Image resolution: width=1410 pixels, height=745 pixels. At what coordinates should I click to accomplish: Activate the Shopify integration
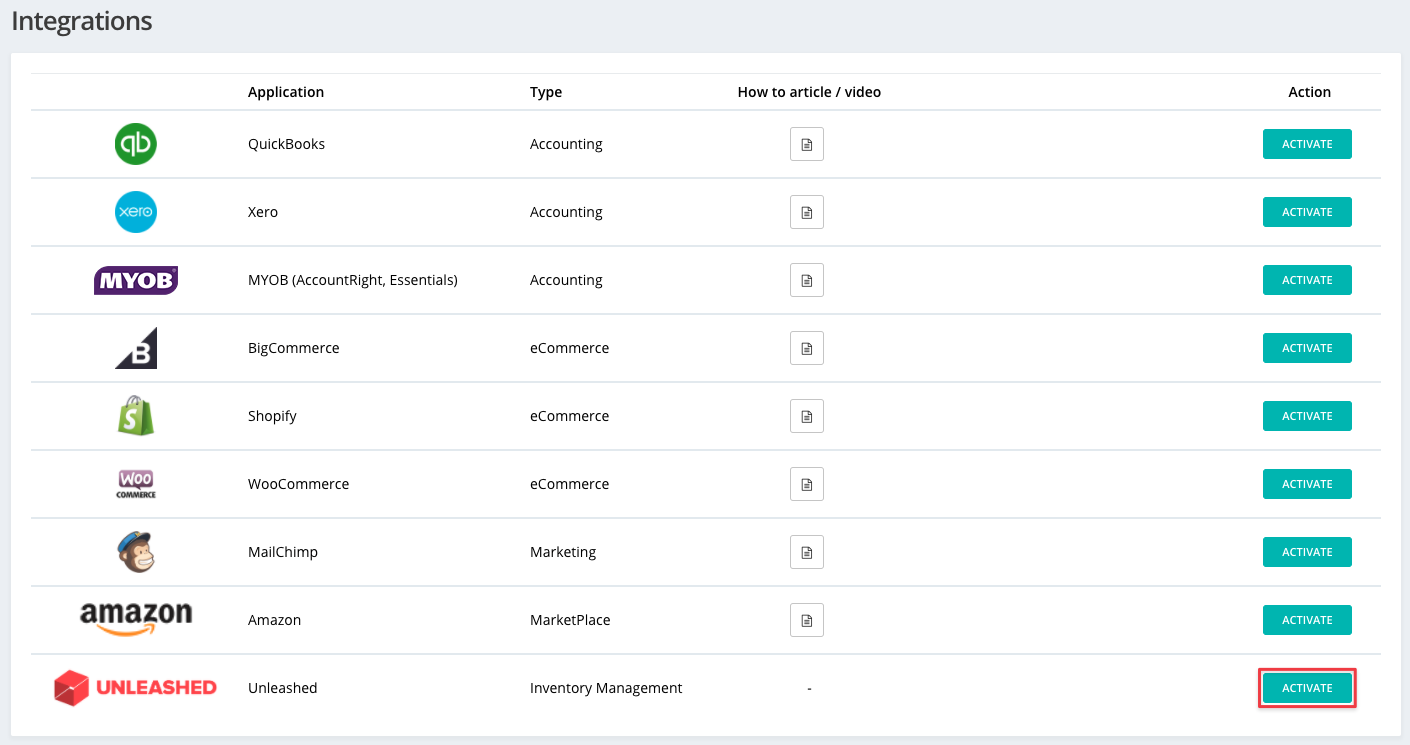1307,416
